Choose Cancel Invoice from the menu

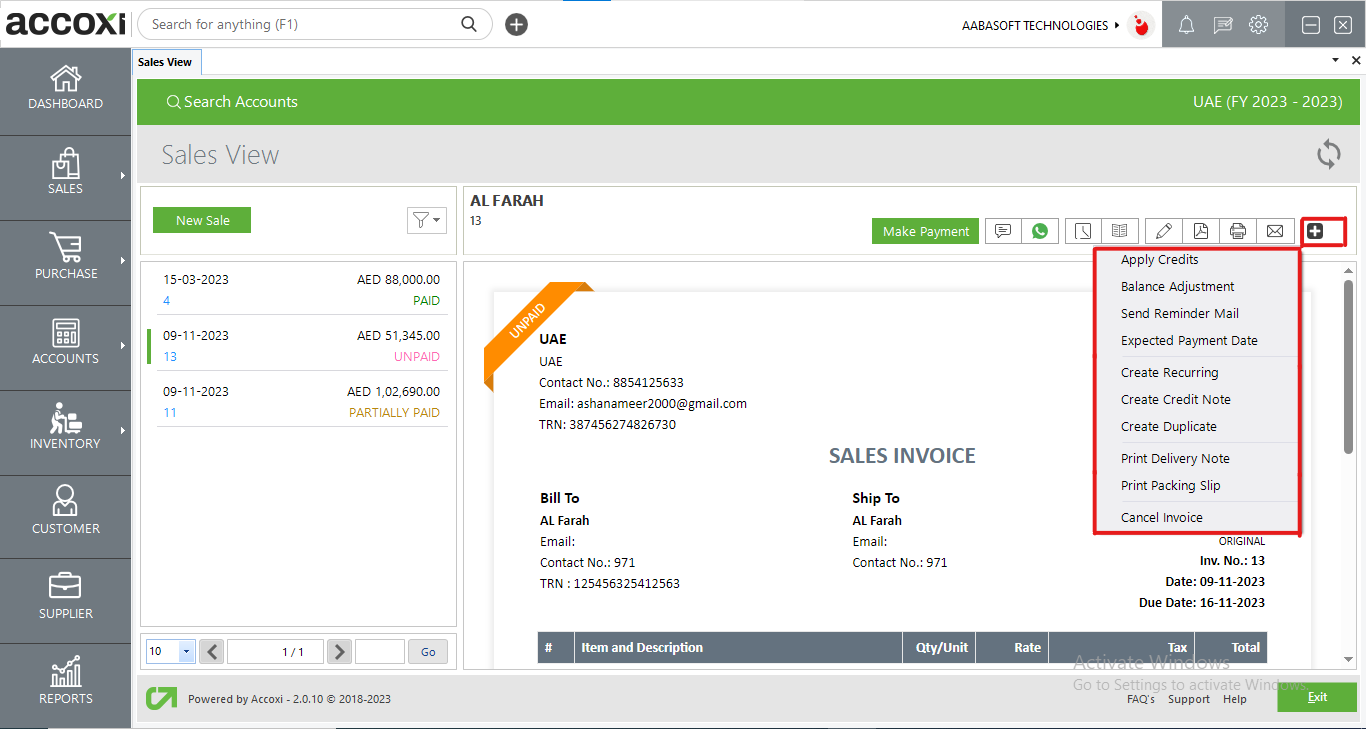click(1161, 517)
